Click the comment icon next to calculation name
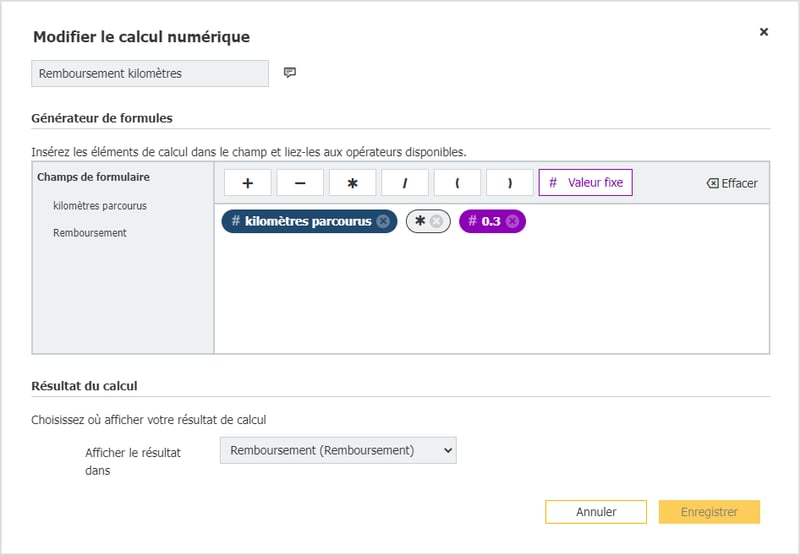 pyautogui.click(x=290, y=73)
